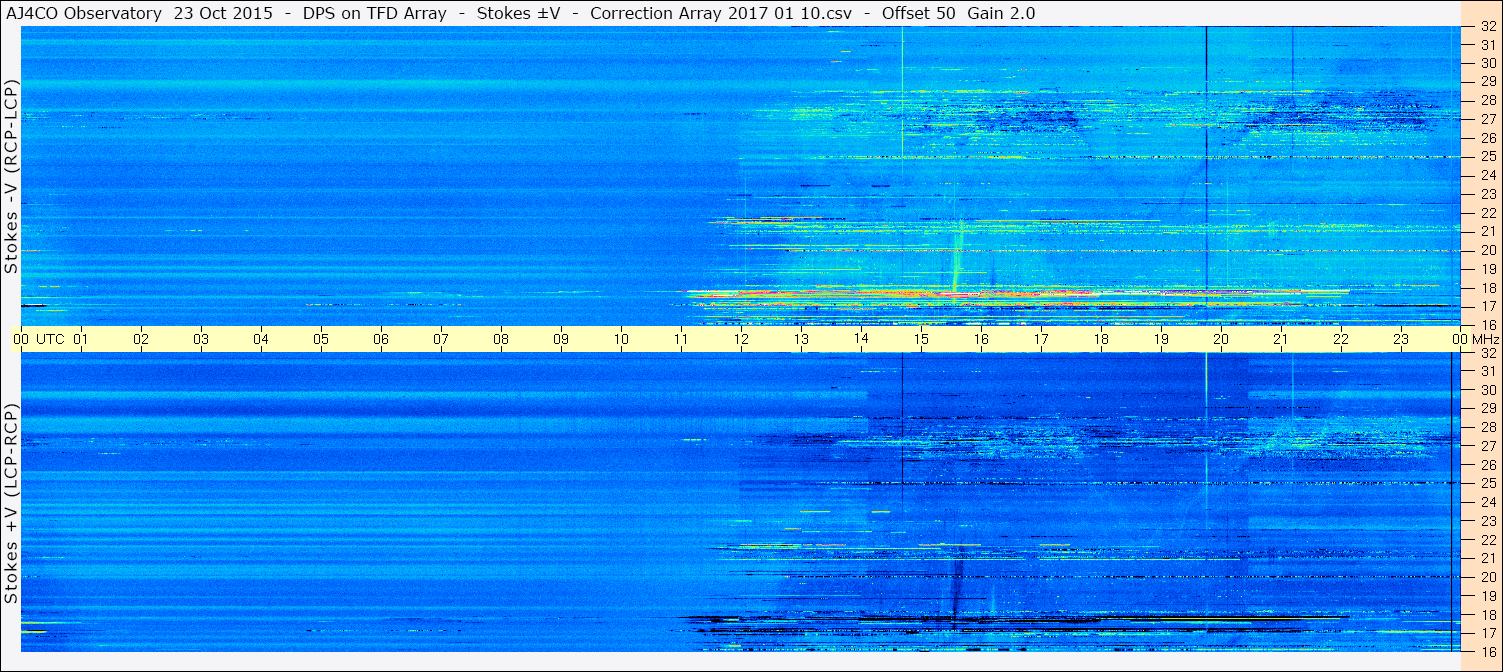Select the 02 hour tick
This screenshot has width=1503, height=672.
click(x=141, y=339)
